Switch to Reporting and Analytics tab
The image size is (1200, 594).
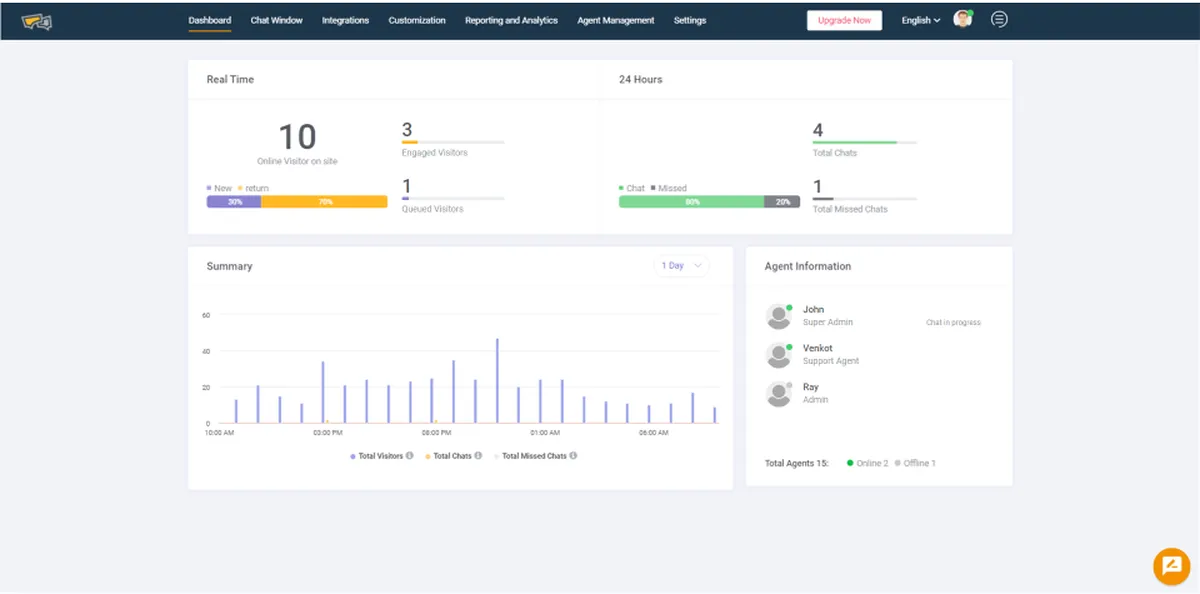(511, 20)
